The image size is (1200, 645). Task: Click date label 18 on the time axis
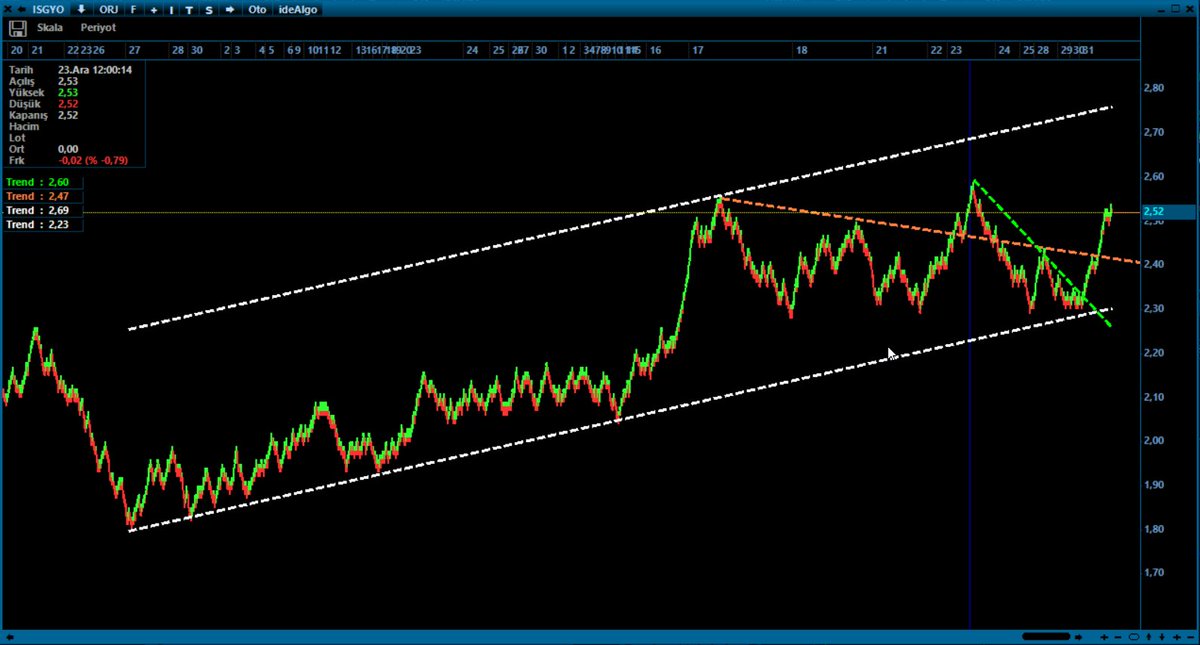tap(802, 49)
